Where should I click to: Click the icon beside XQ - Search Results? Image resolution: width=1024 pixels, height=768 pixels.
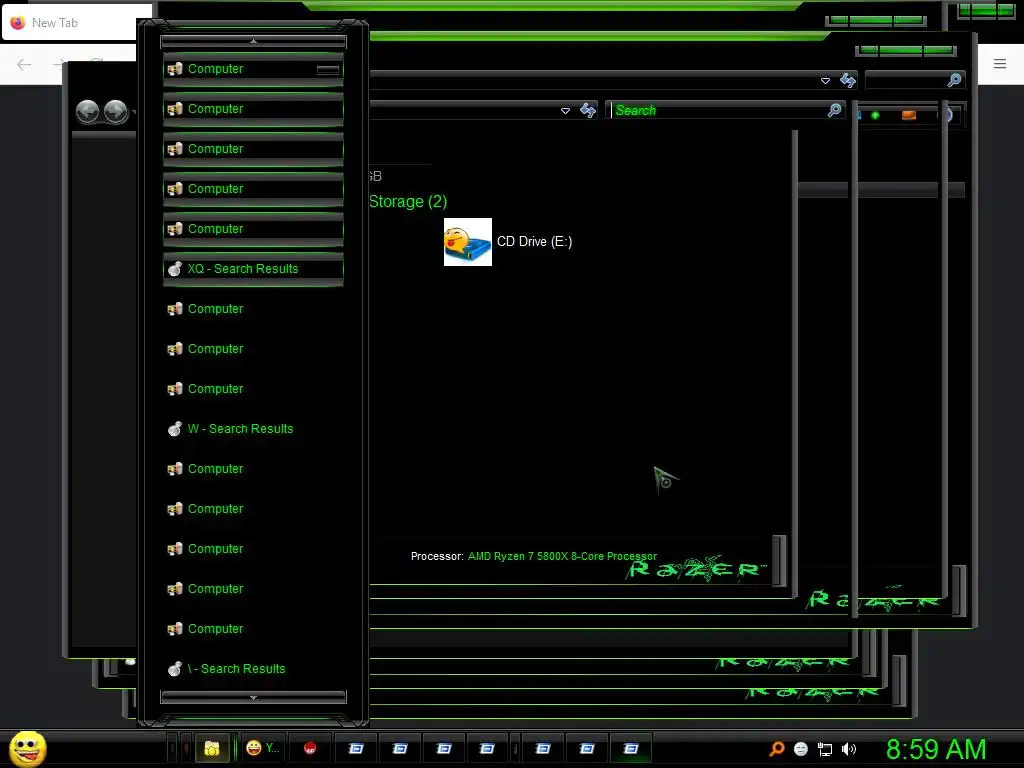[x=174, y=269]
